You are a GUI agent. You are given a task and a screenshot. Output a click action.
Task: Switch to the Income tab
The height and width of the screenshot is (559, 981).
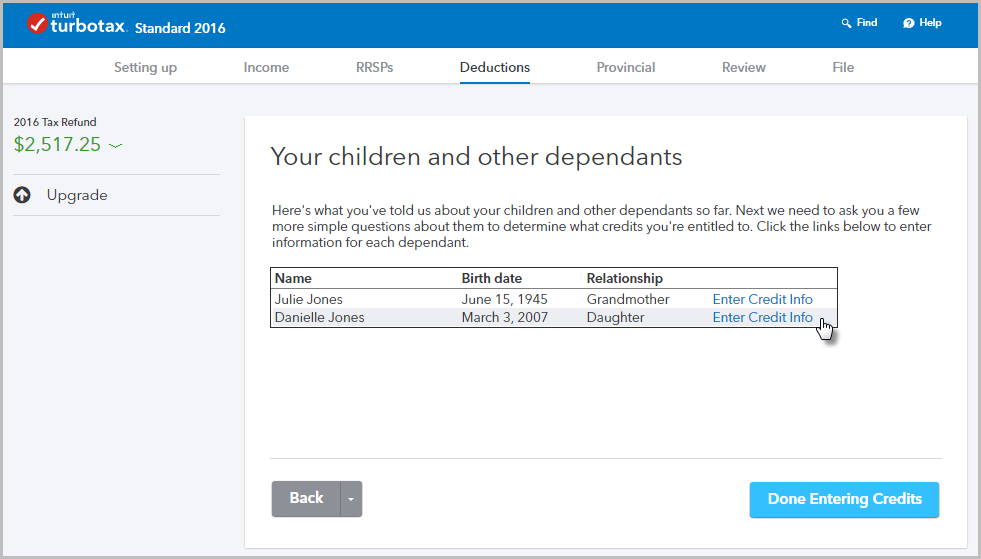(266, 67)
